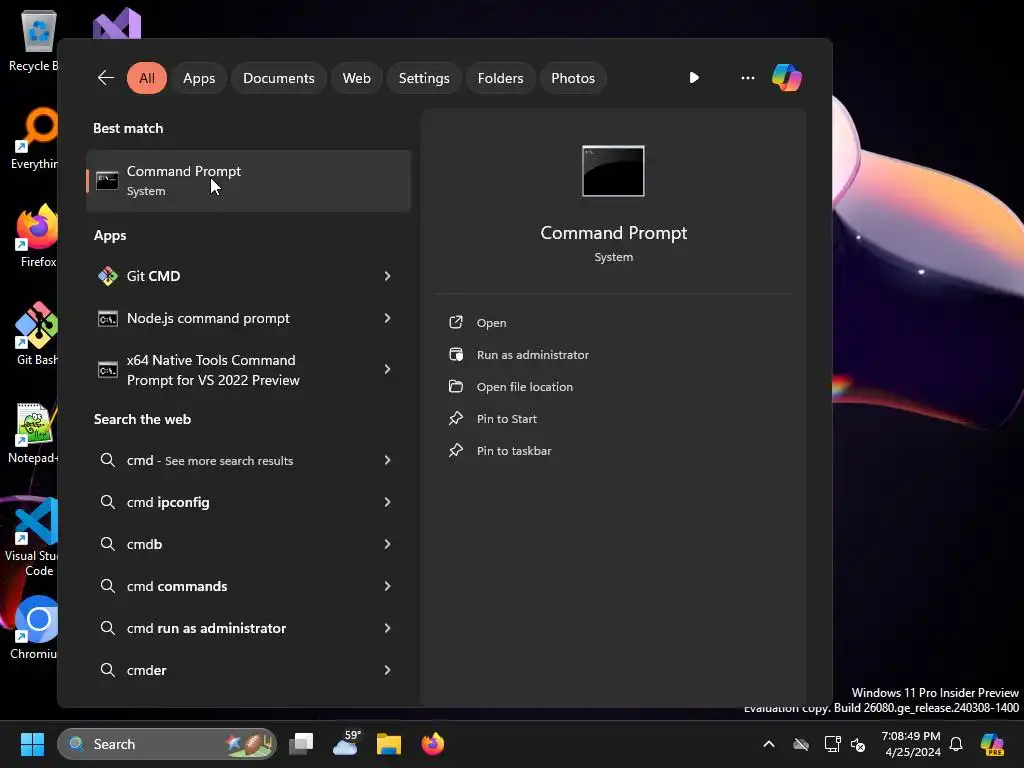
Task: Switch to the Settings filter tab
Action: (424, 78)
